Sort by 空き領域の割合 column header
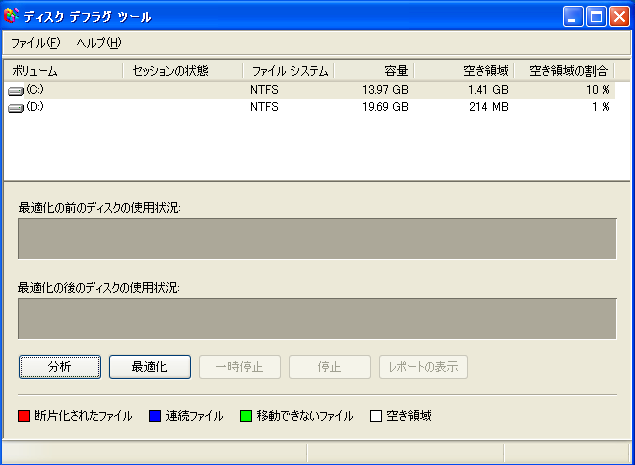The width and height of the screenshot is (635, 465). point(564,71)
